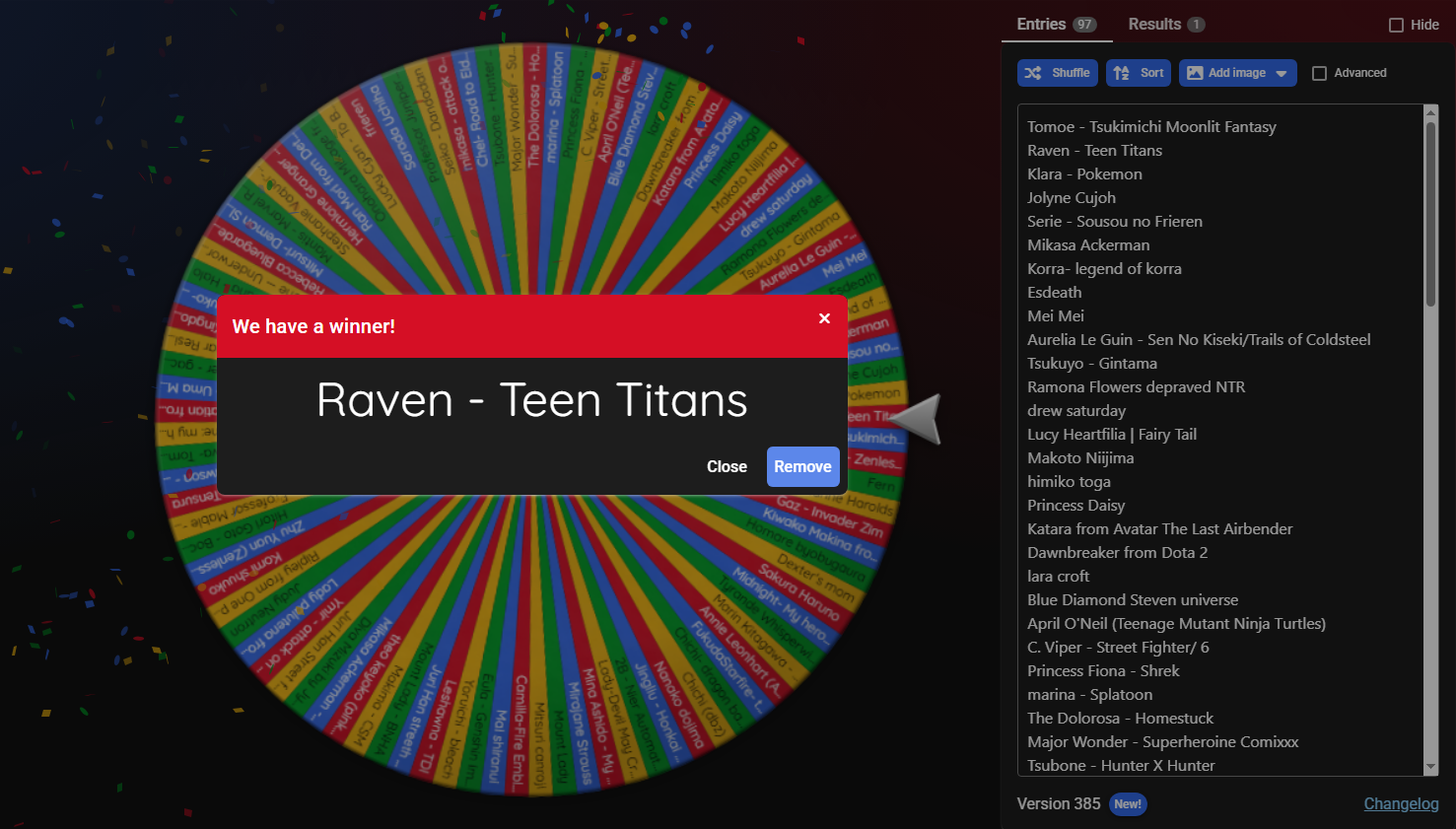Click the New! version badge
This screenshot has width=1456, height=829.
point(1128,804)
